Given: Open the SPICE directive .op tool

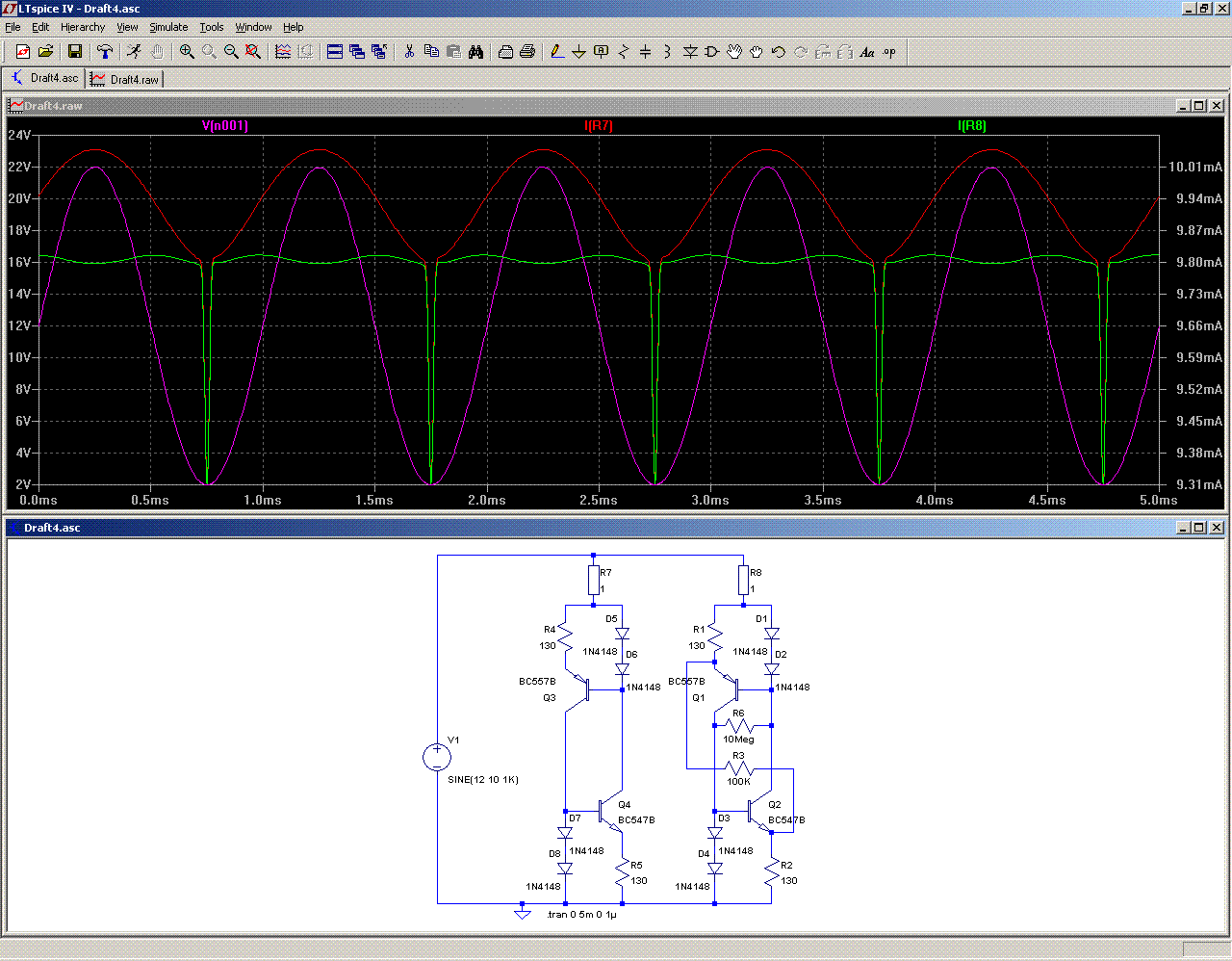Looking at the screenshot, I should point(889,52).
